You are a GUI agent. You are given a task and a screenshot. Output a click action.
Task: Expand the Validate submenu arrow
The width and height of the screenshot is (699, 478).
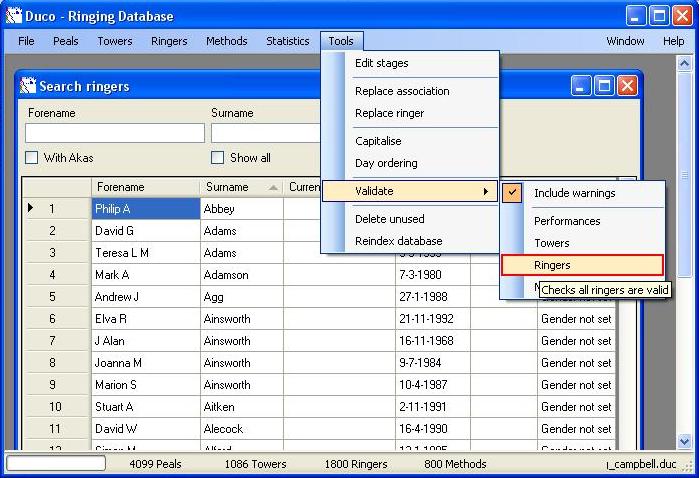coord(486,191)
